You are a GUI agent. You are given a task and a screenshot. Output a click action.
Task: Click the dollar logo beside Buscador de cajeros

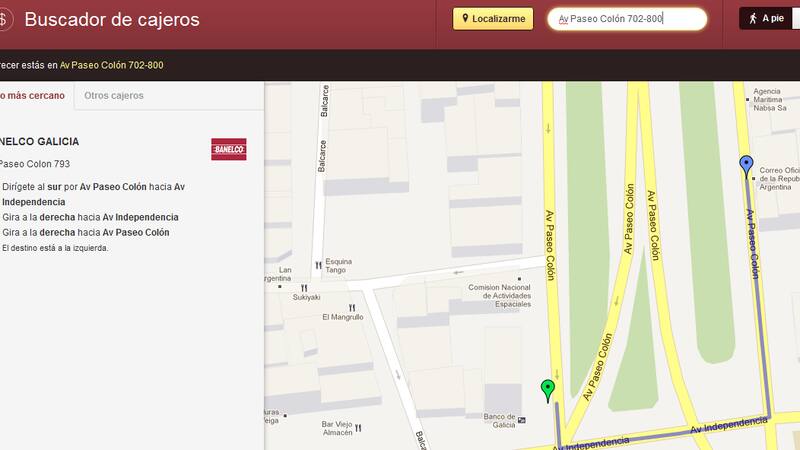[4, 20]
